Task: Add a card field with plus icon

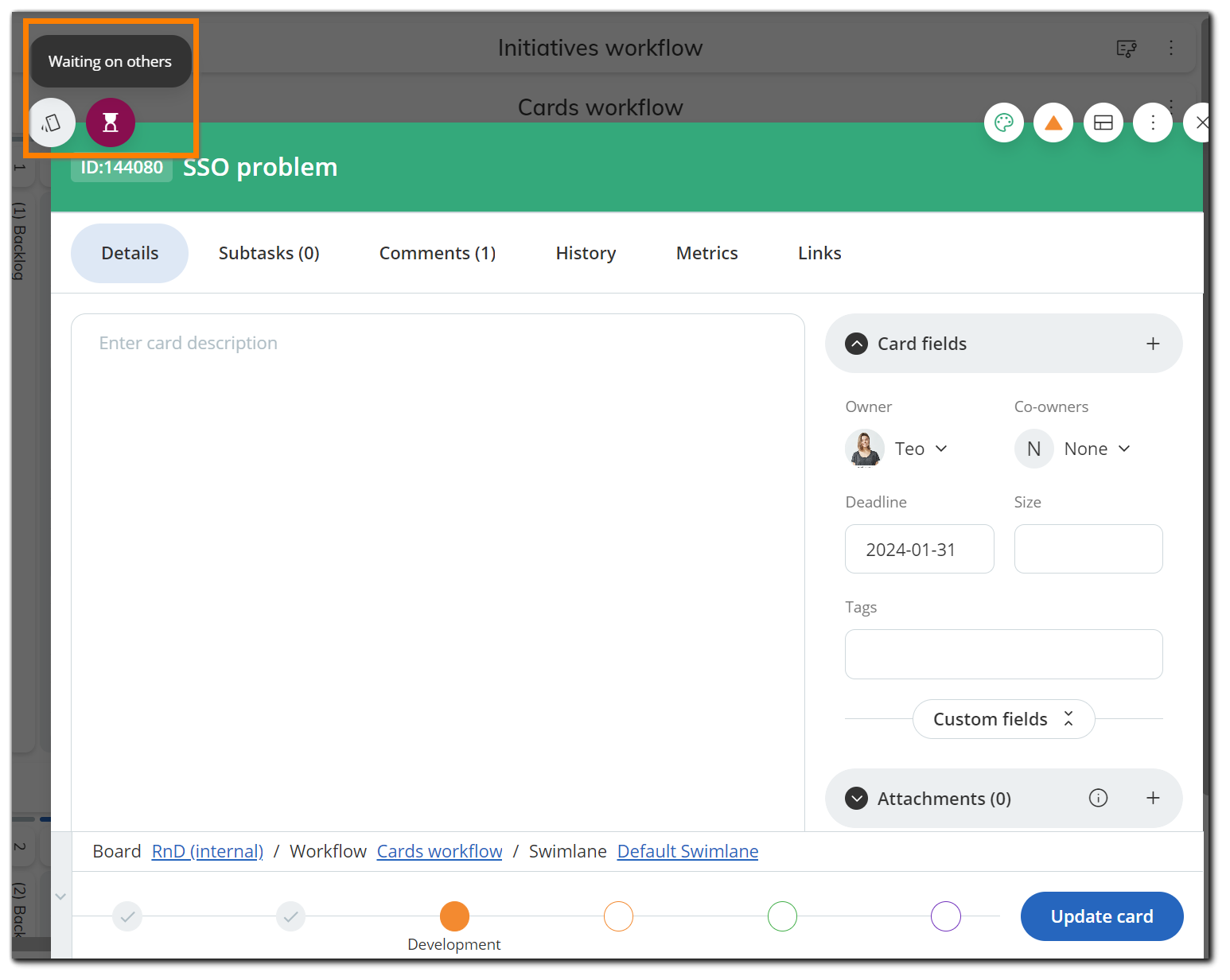Action: (1153, 344)
